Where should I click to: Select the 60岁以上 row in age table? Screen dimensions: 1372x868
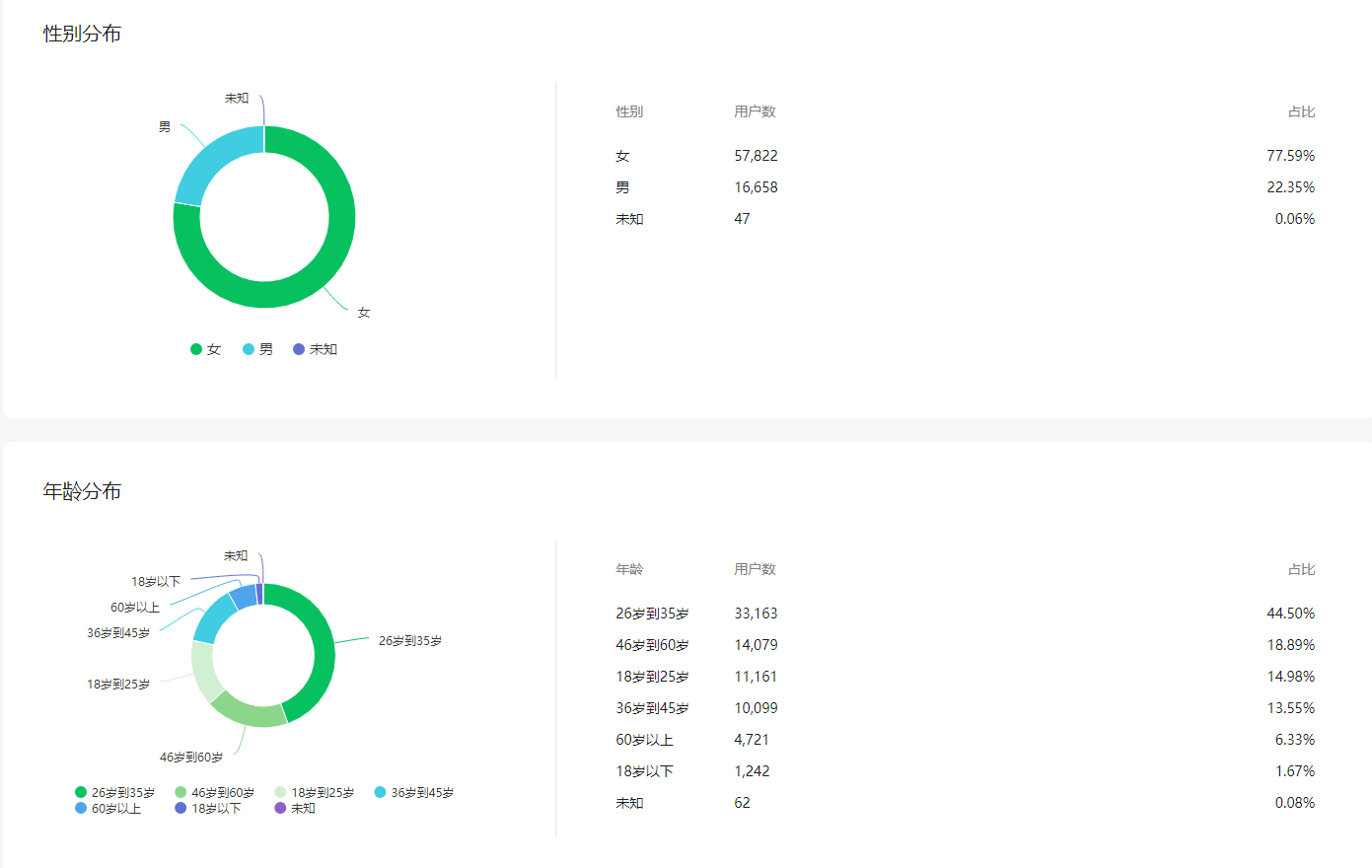[x=966, y=740]
